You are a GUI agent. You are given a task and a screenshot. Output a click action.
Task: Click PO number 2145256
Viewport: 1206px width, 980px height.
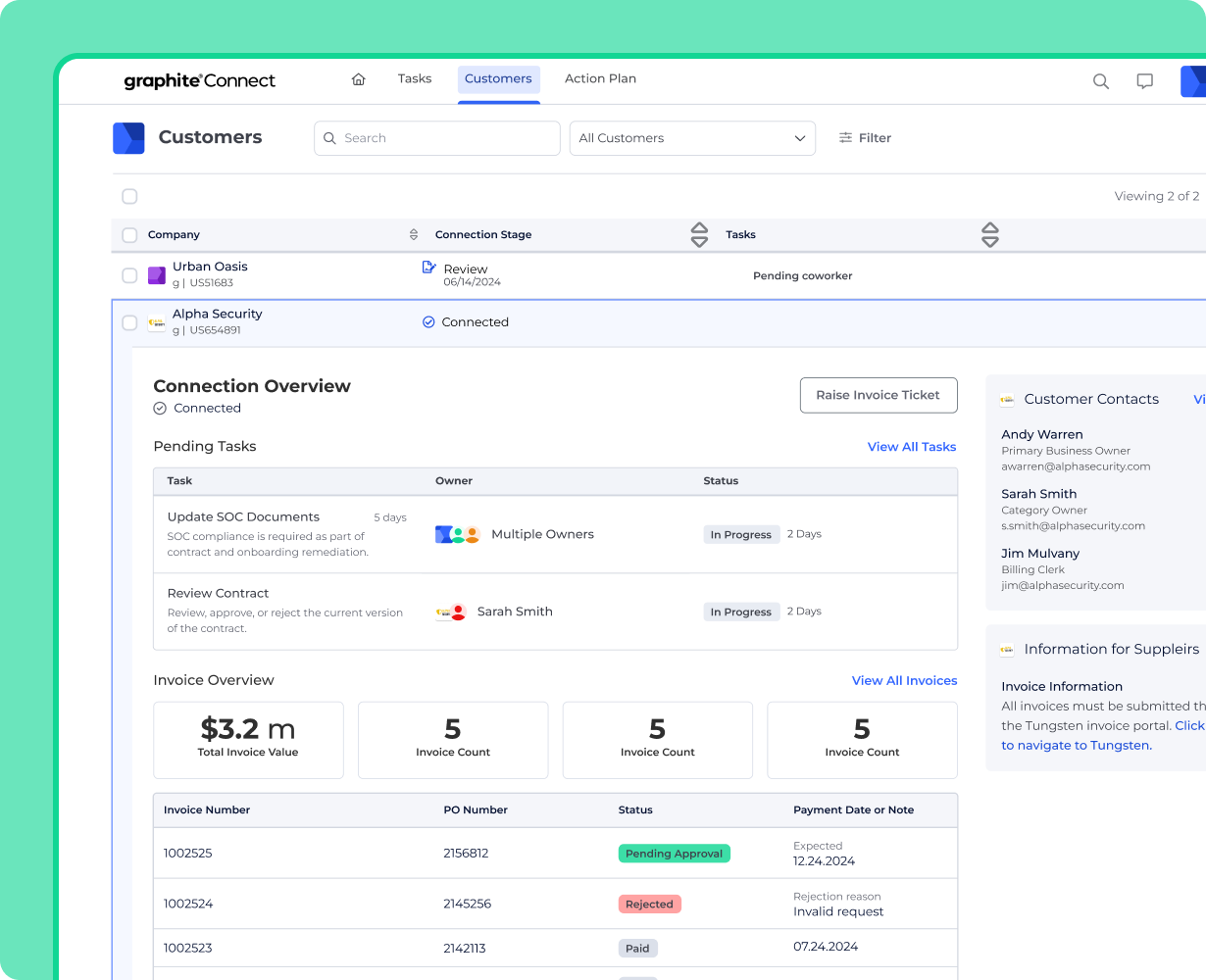click(x=468, y=905)
